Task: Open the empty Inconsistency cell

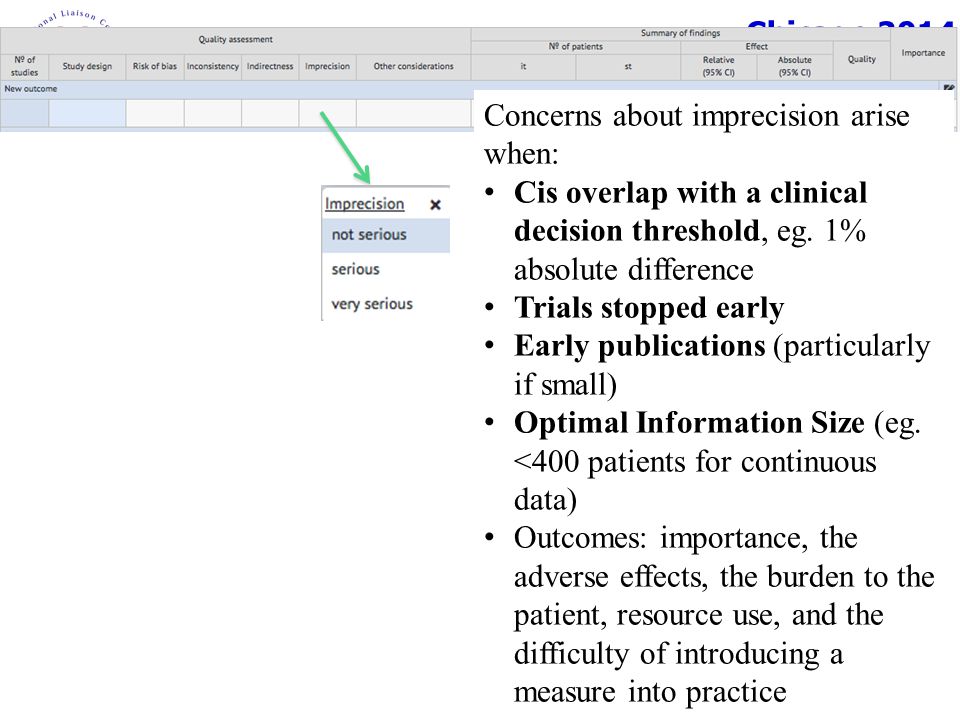Action: 212,113
